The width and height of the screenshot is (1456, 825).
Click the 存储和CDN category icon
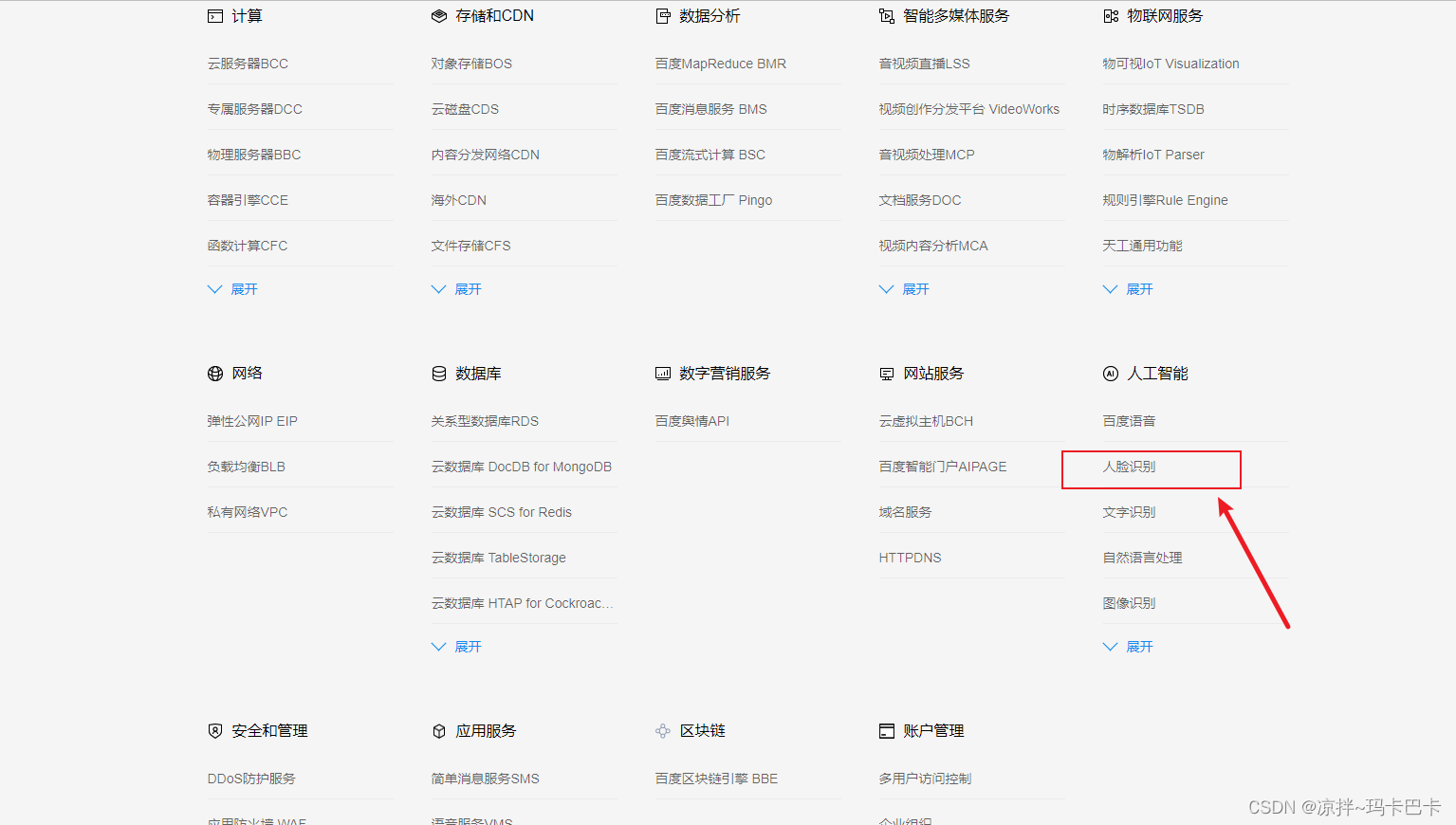coord(439,16)
